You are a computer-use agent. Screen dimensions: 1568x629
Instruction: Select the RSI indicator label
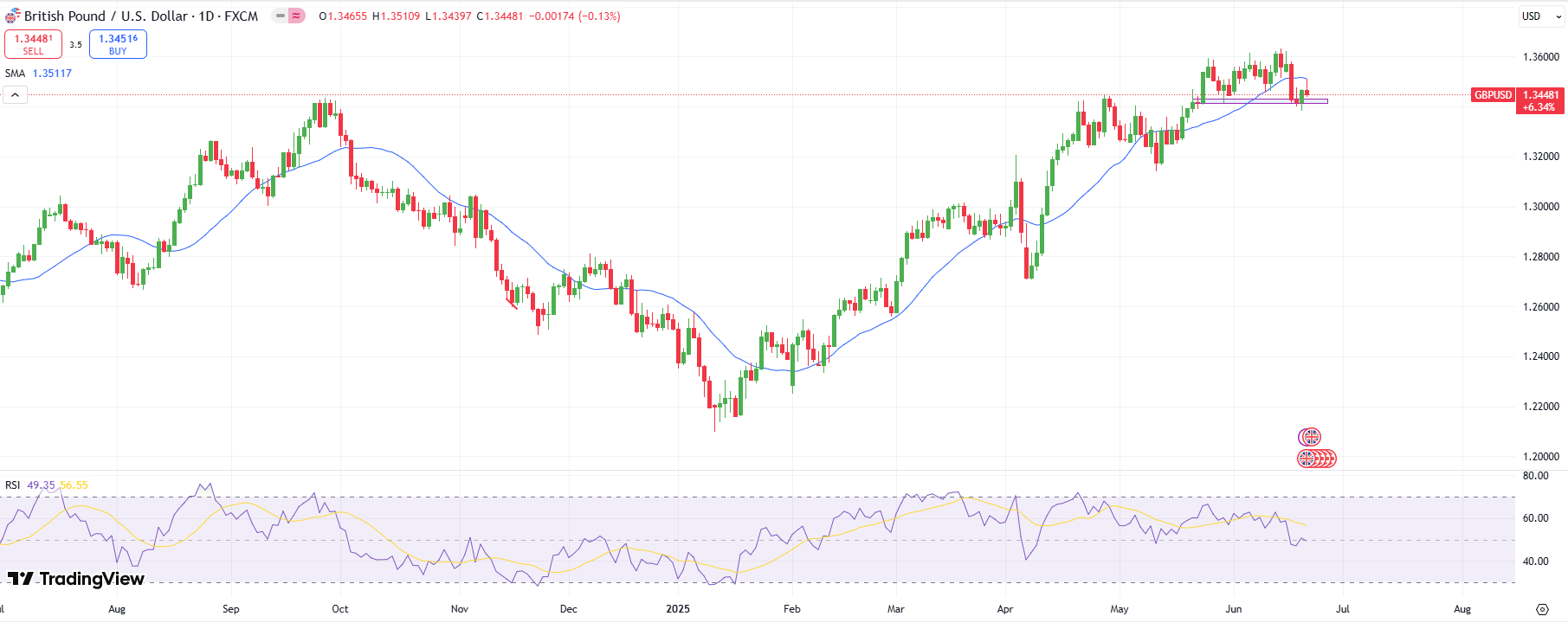point(12,485)
